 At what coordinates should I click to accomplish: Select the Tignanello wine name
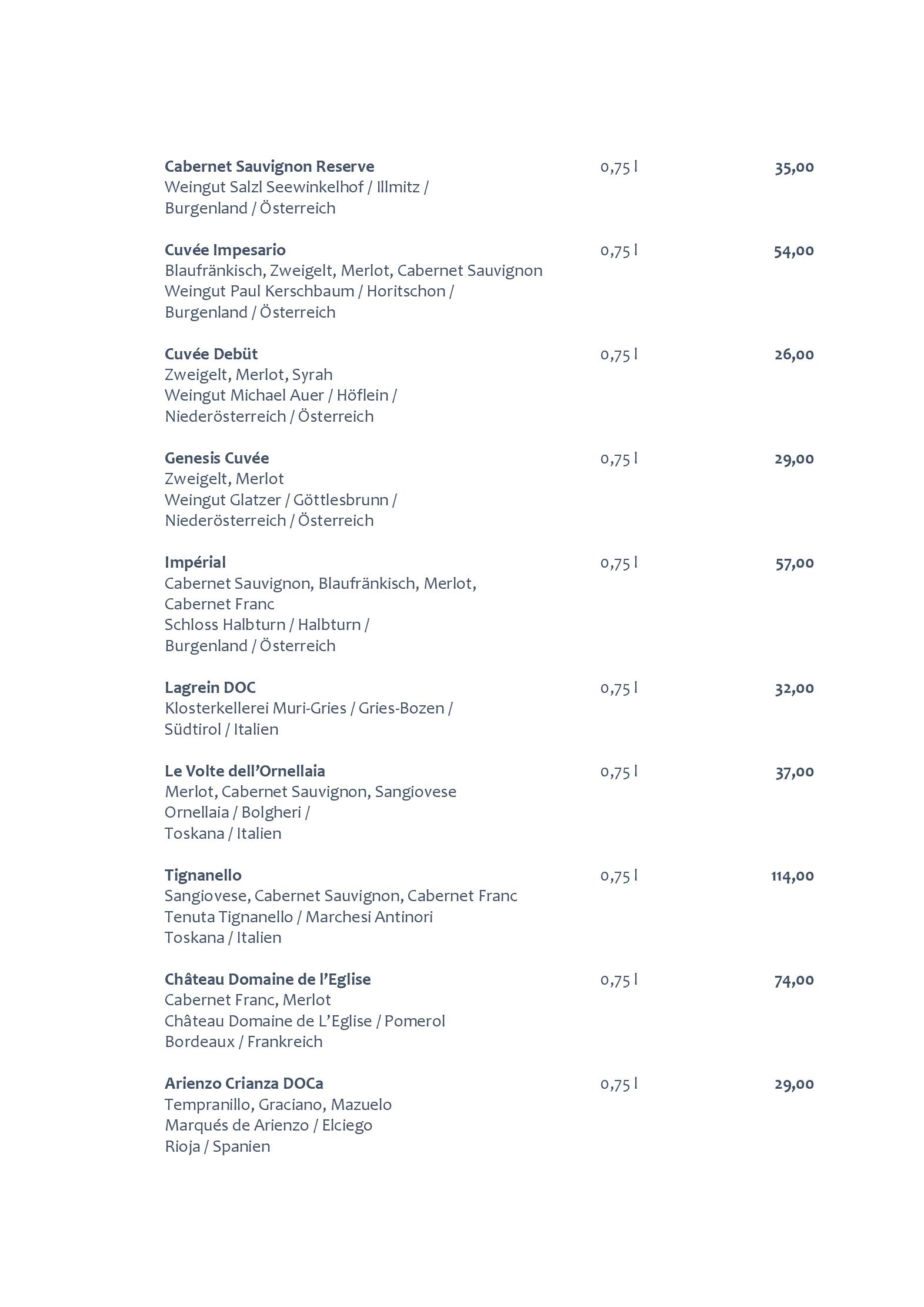[x=203, y=875]
